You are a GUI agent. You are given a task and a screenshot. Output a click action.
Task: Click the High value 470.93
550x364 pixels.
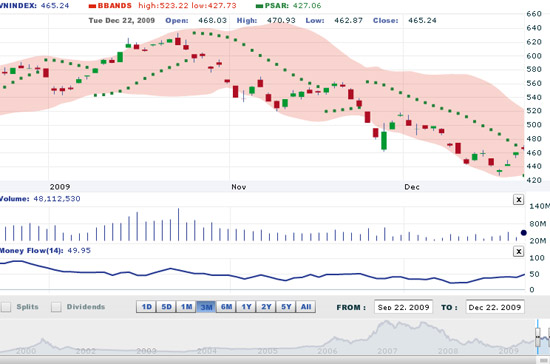281,20
